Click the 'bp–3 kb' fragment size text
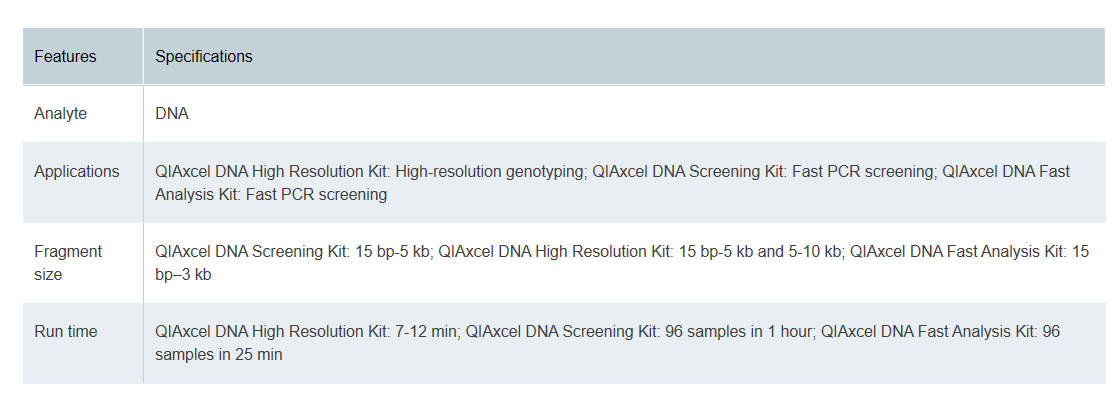 [183, 275]
